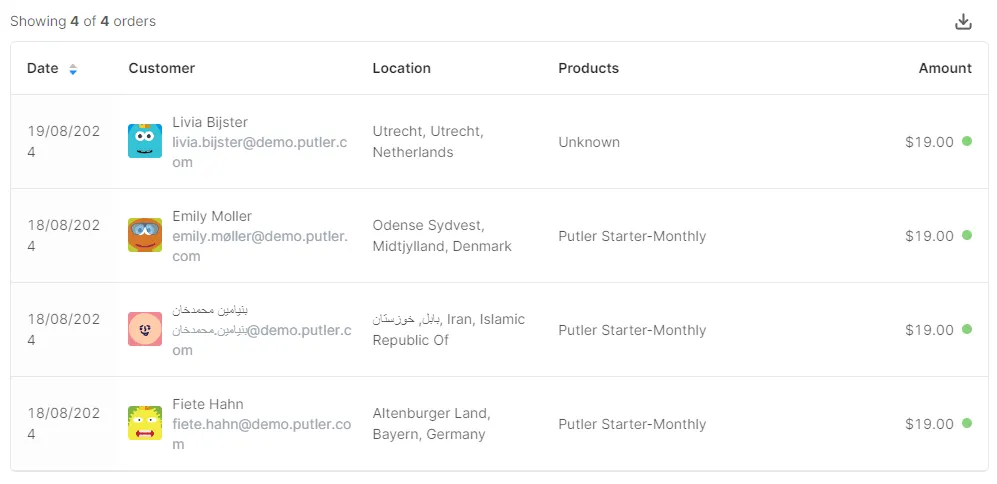Screen dimensions: 997x484
Task: Select the Products column header
Action: click(x=588, y=68)
